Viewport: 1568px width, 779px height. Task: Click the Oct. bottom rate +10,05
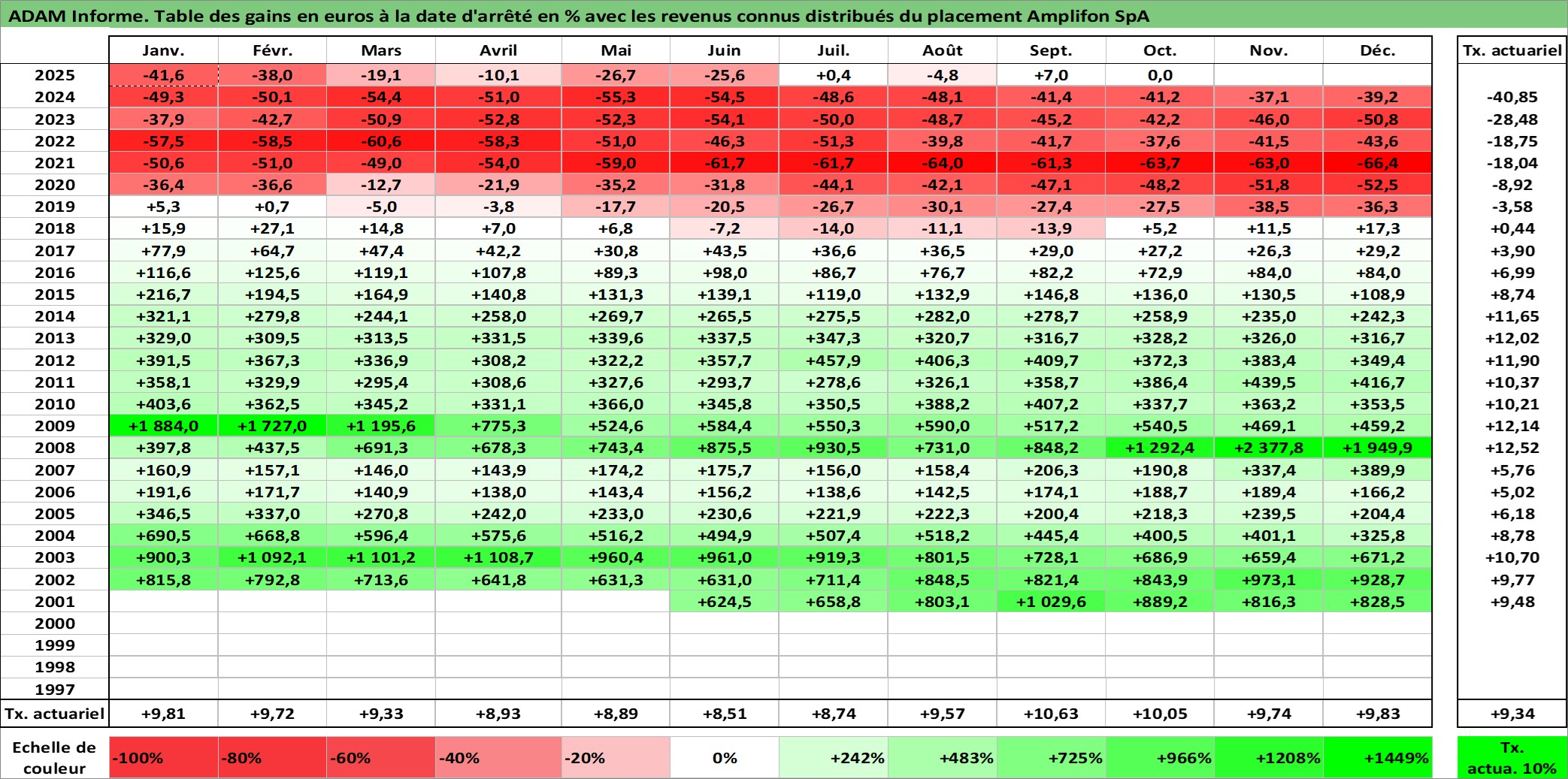click(x=1160, y=714)
